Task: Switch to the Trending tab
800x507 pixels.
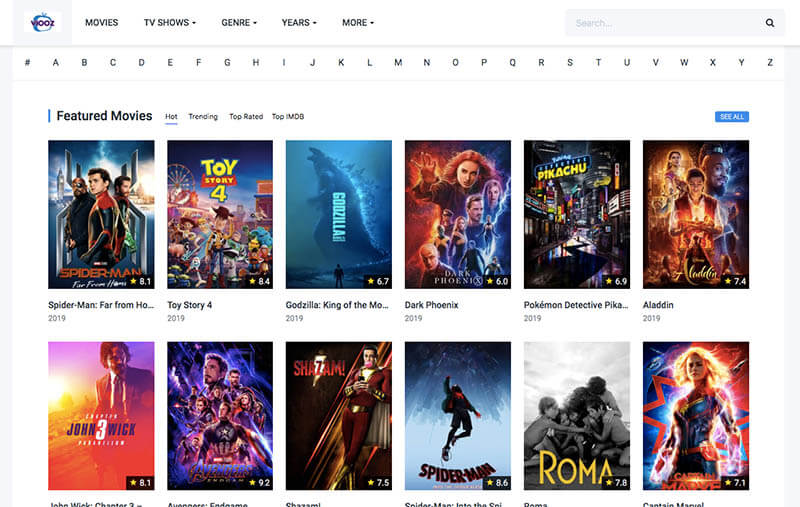Action: click(203, 116)
